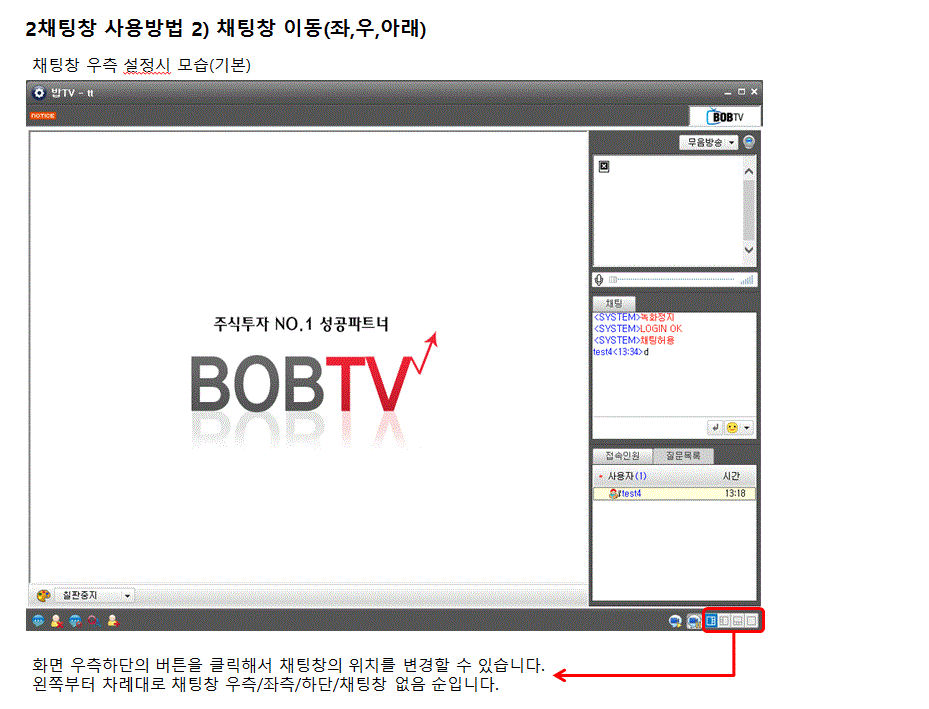Set chat panel to right side layout

(711, 621)
